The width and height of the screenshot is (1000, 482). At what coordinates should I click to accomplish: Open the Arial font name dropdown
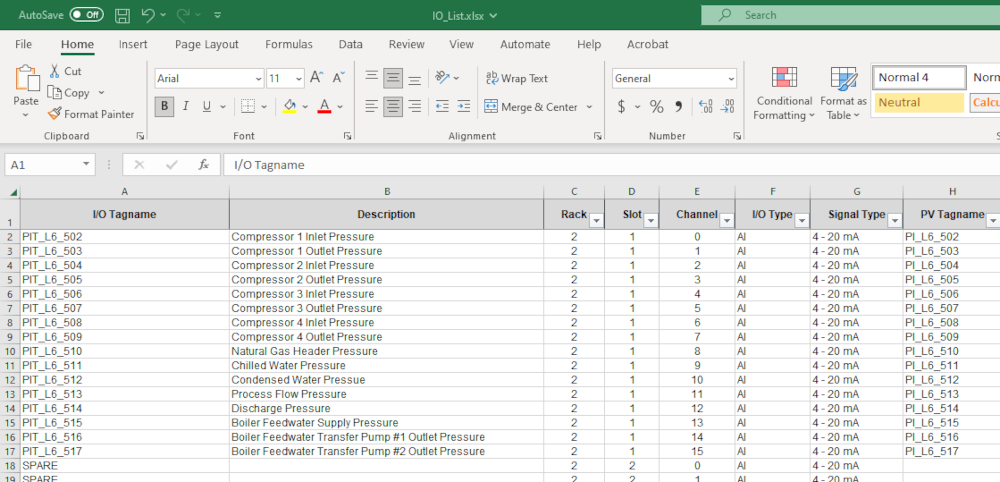point(258,79)
